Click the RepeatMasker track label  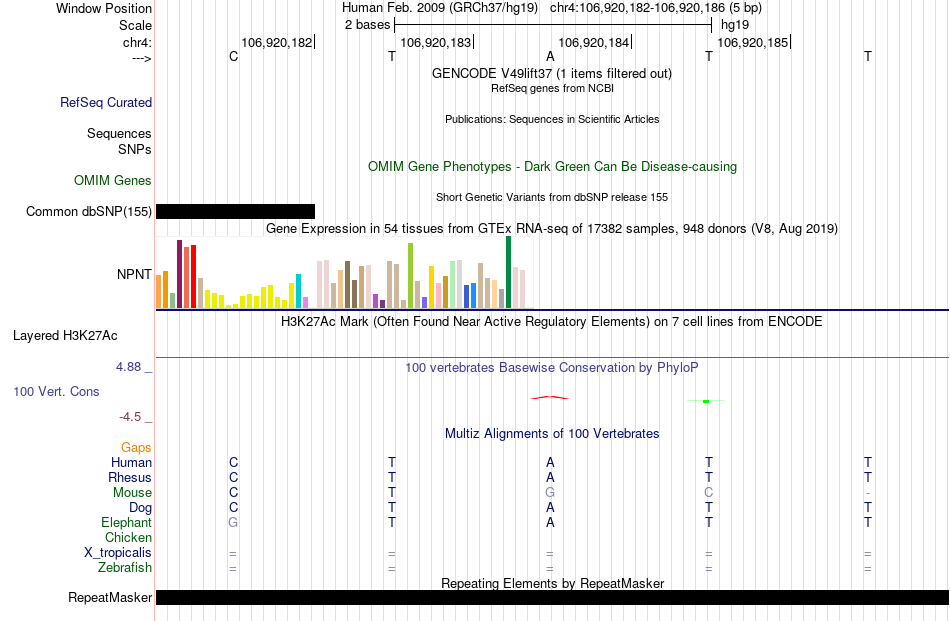(x=110, y=597)
